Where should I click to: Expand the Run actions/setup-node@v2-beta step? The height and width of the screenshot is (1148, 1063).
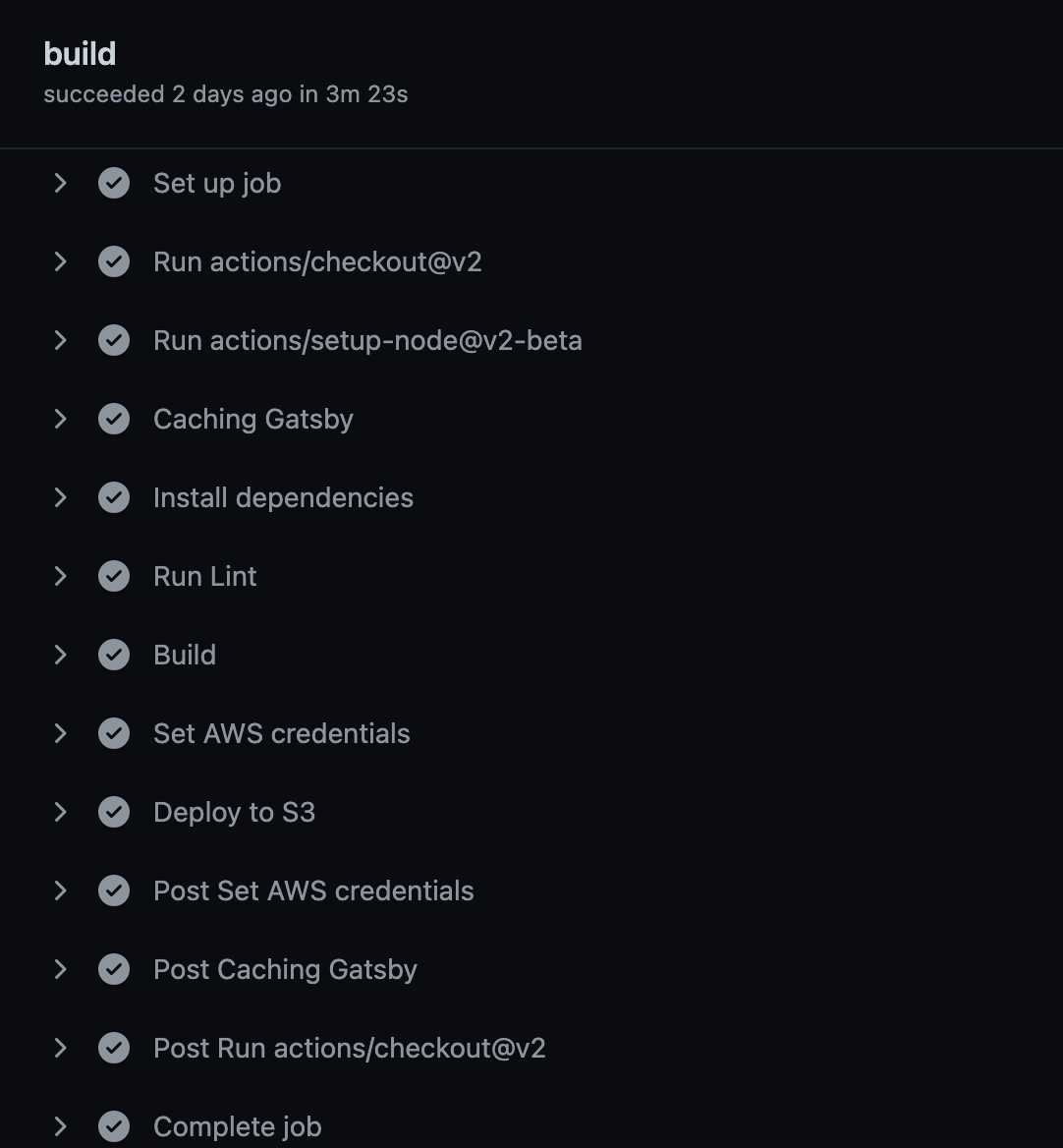(60, 340)
